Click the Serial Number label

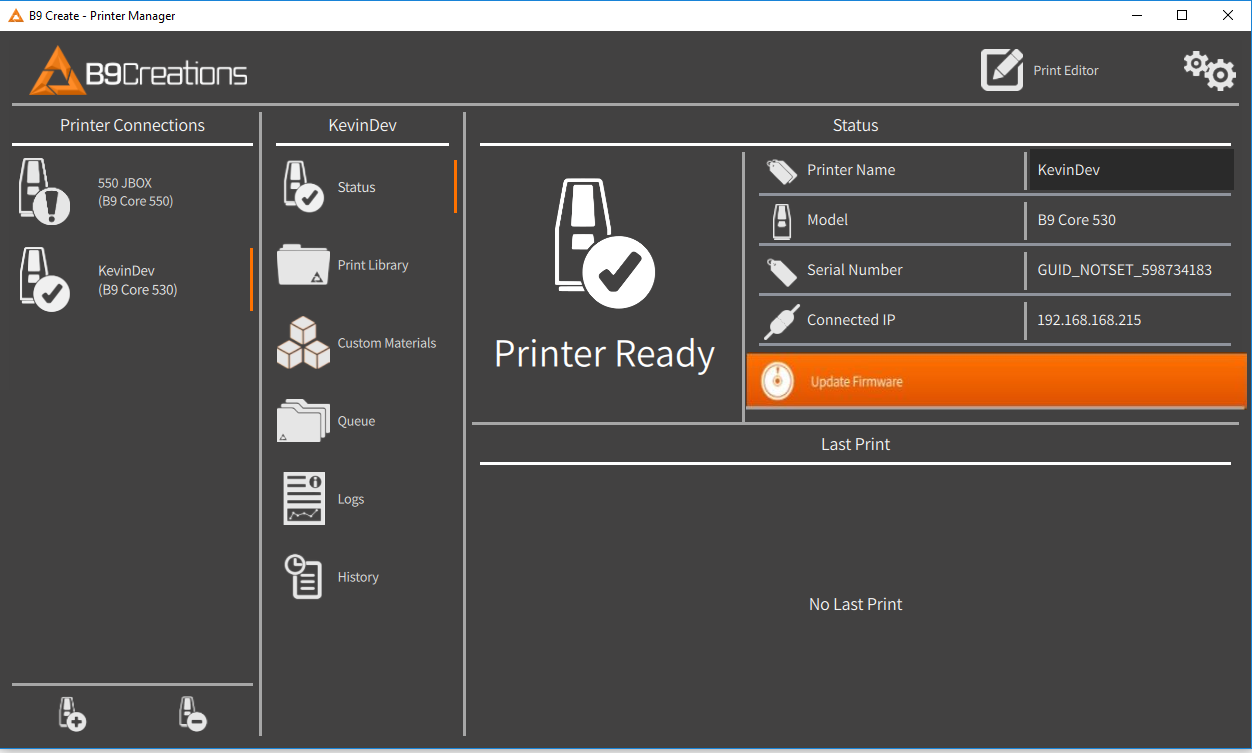pyautogui.click(x=855, y=270)
